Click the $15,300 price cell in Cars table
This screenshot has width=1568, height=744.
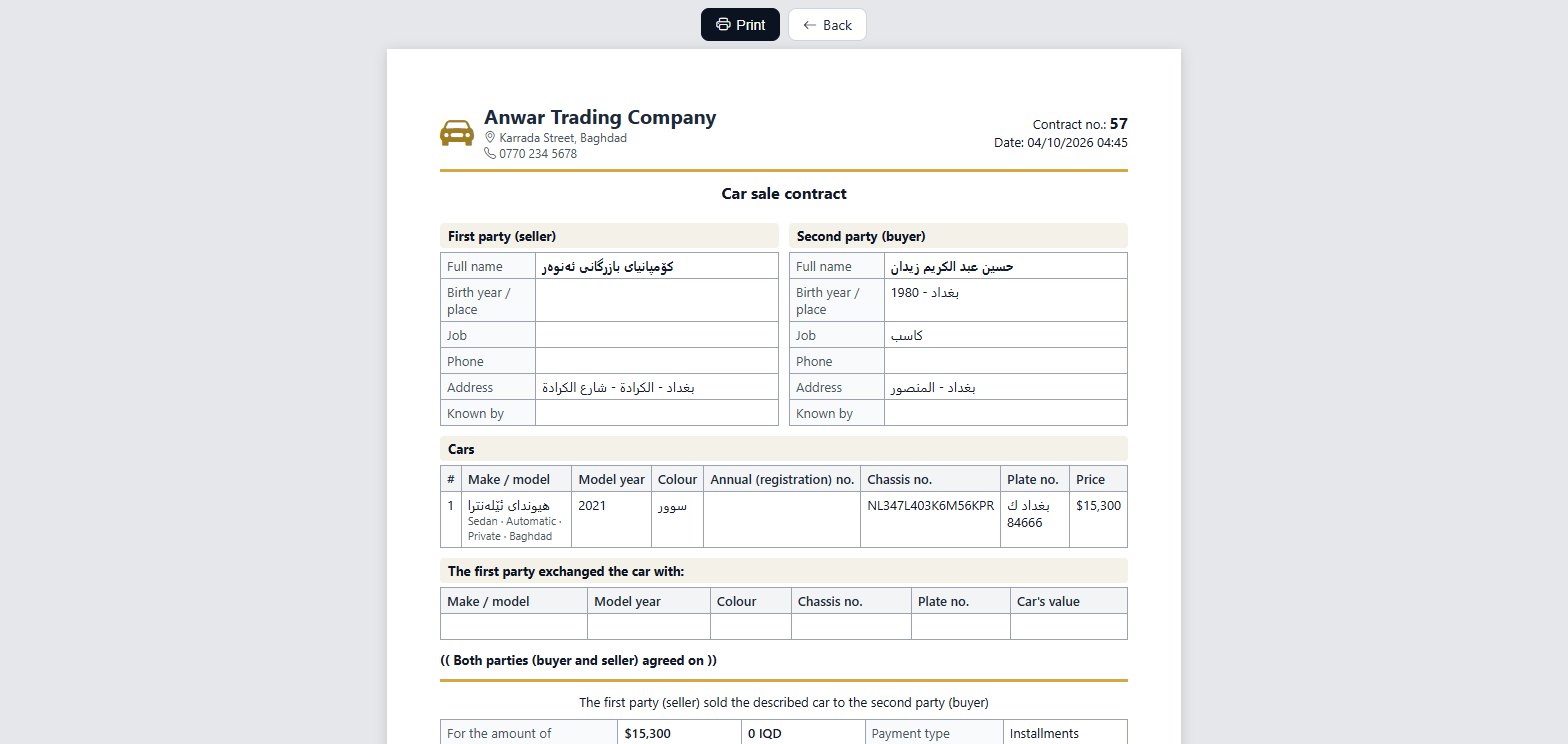tap(1098, 520)
